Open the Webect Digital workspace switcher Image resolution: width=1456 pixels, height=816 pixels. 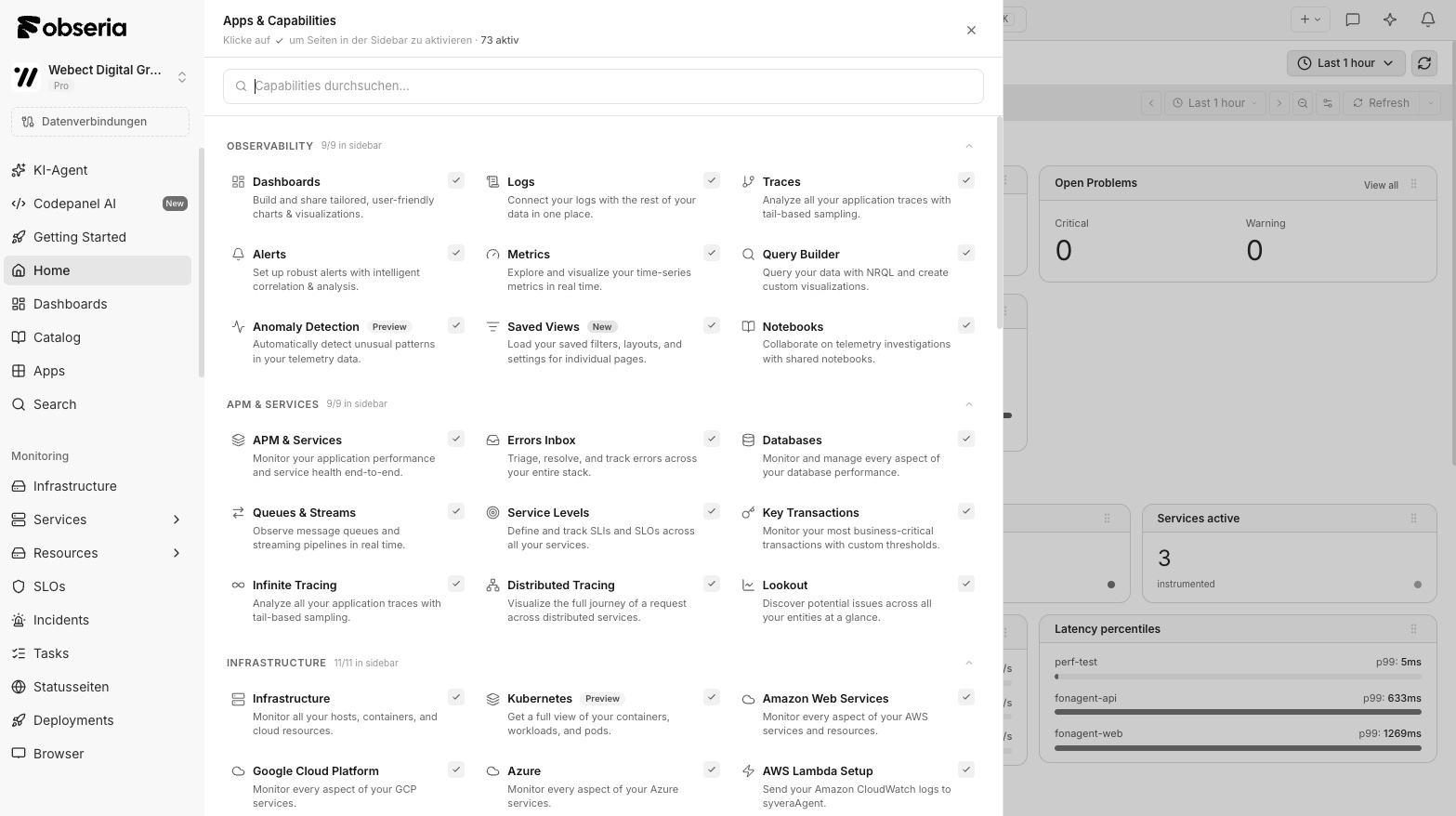point(100,77)
